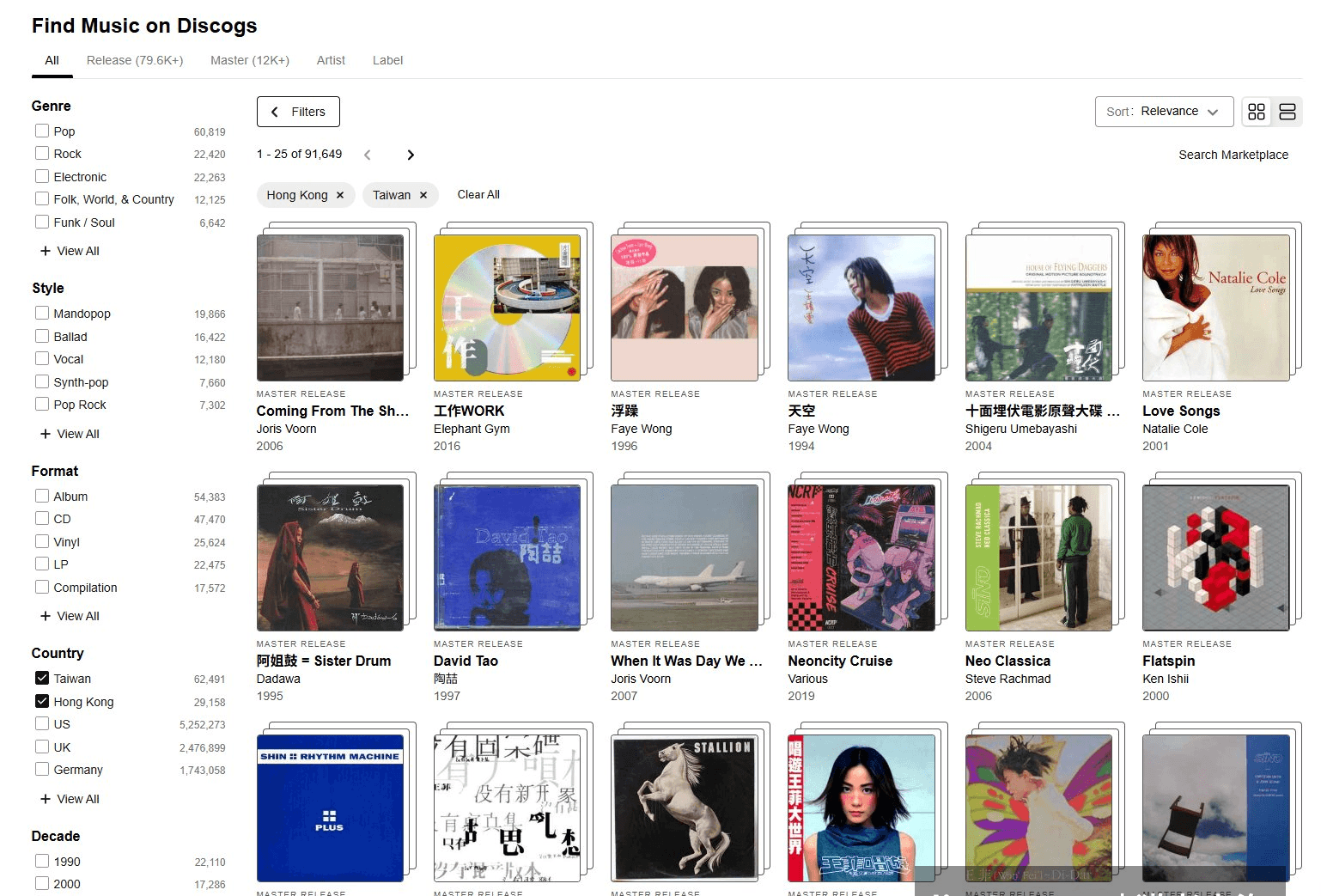Open the Sister Drum album cover

[330, 558]
